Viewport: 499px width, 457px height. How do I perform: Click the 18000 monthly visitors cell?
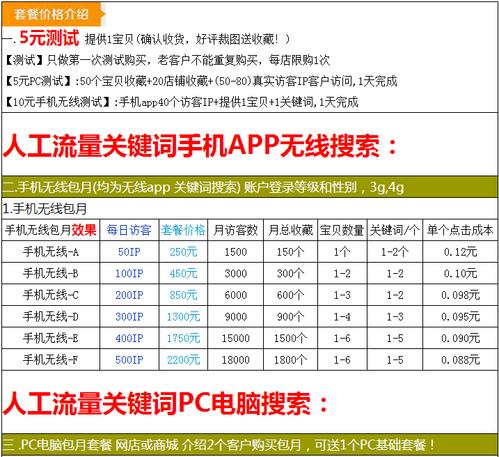point(235,360)
